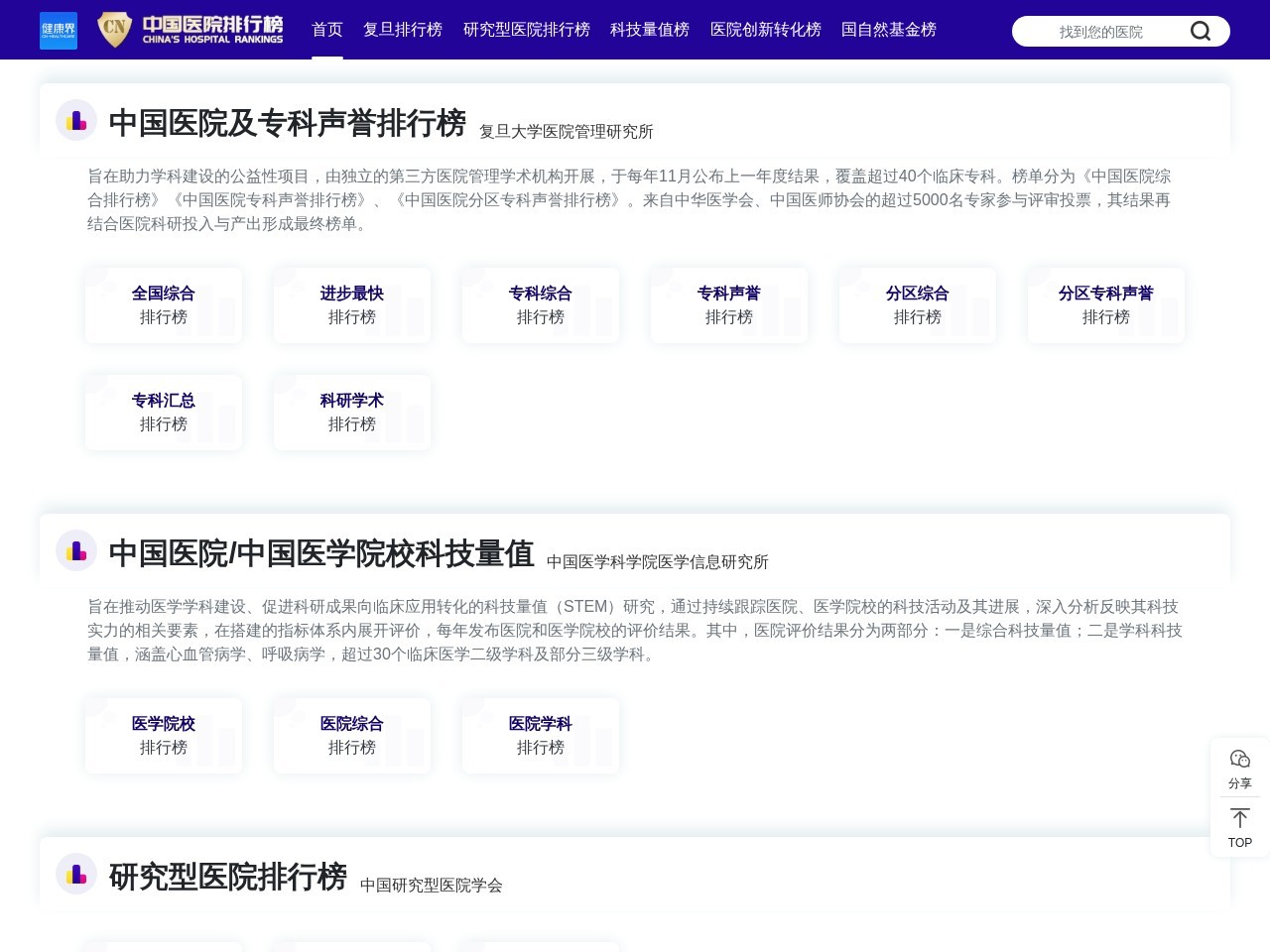1270x952 pixels.
Task: Open the 国自然基金榜 nav menu
Action: pos(889,30)
